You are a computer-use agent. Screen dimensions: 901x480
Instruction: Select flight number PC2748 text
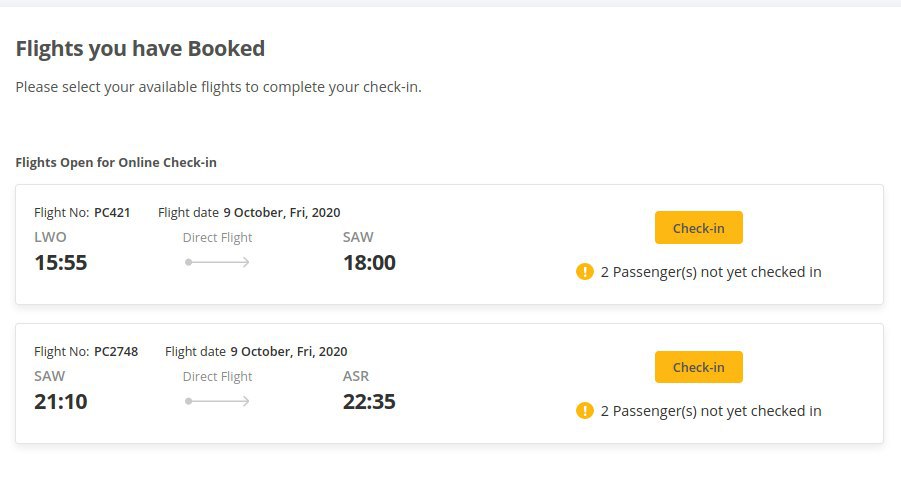[x=116, y=351]
